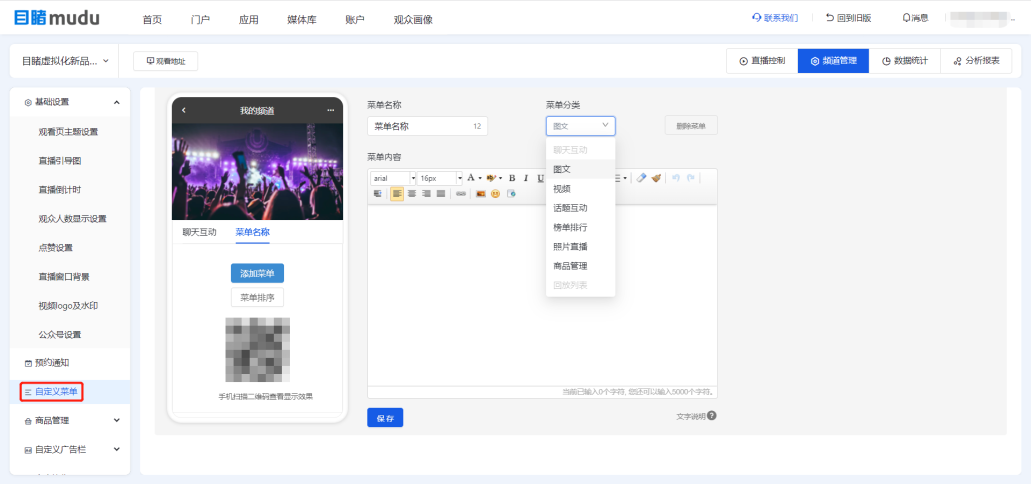The image size is (1031, 484).
Task: Toggle underline formatting in the editor
Action: (x=540, y=178)
